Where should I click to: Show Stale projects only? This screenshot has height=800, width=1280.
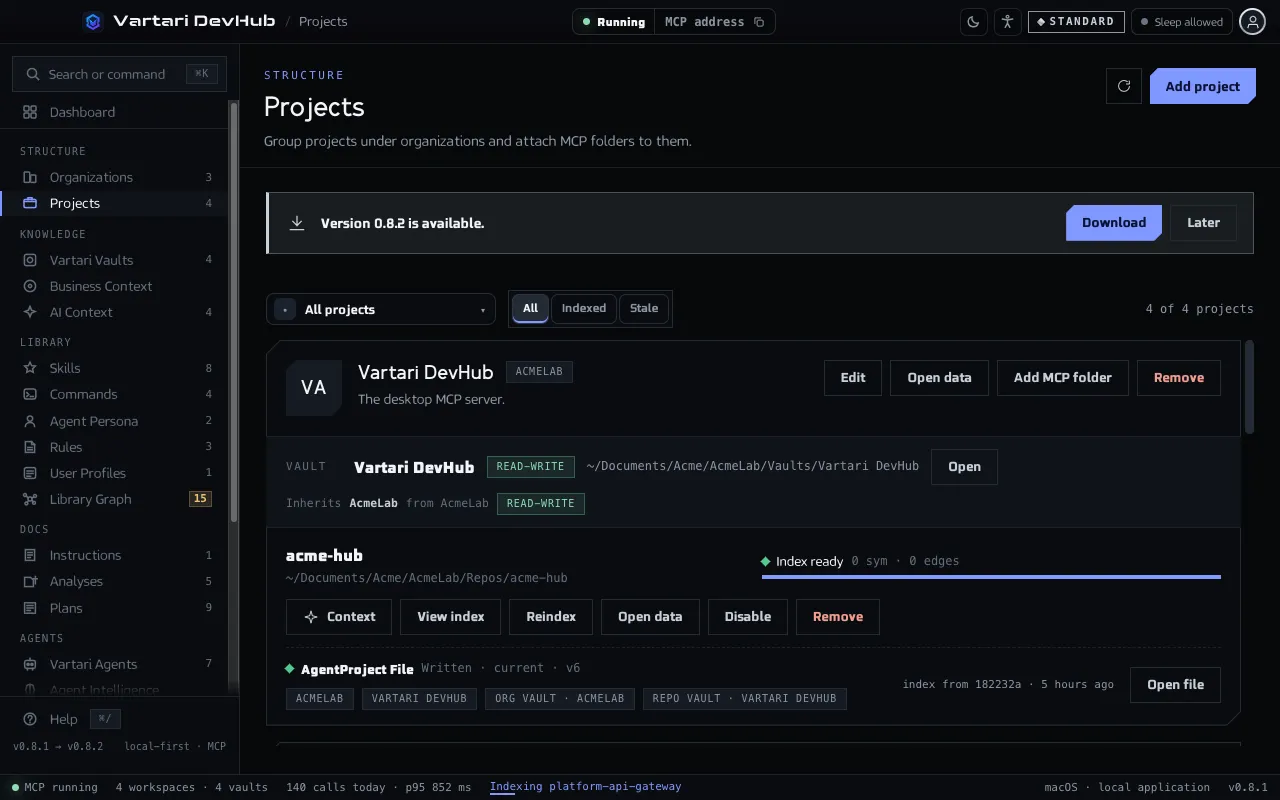click(x=644, y=309)
